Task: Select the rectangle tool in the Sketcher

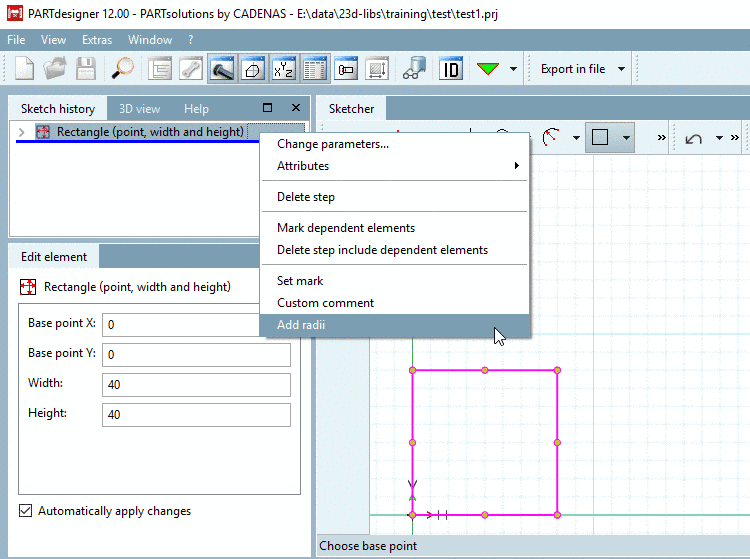Action: click(600, 137)
